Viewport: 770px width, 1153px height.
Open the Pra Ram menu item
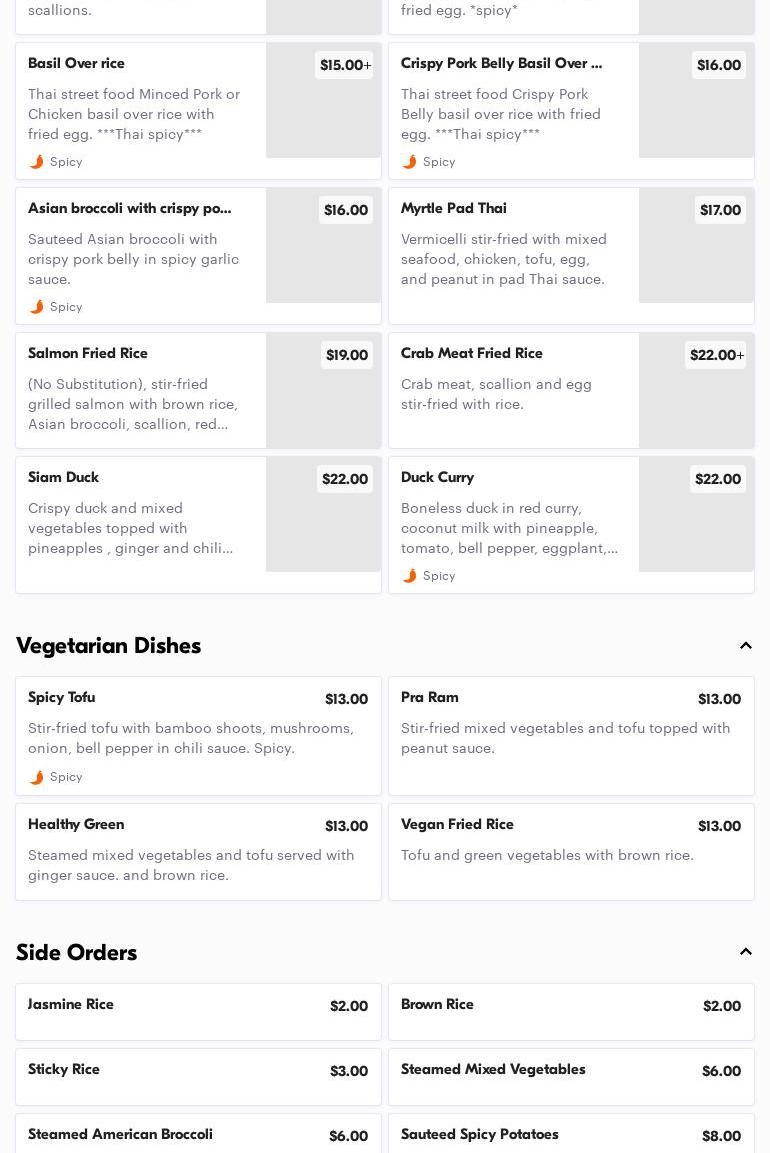click(571, 735)
